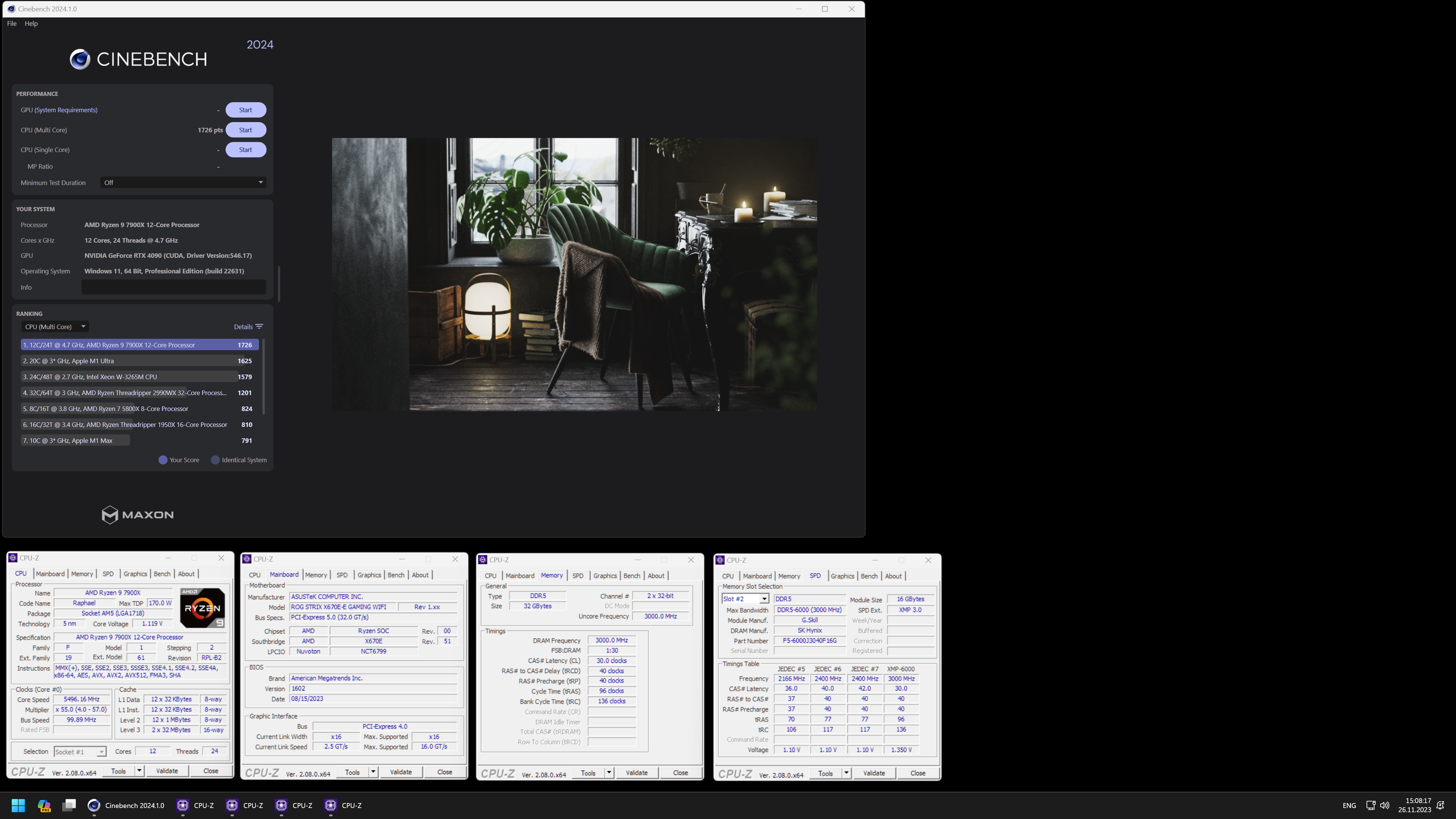Open the Help menu in Cinebench
Image resolution: width=1456 pixels, height=819 pixels.
(31, 24)
